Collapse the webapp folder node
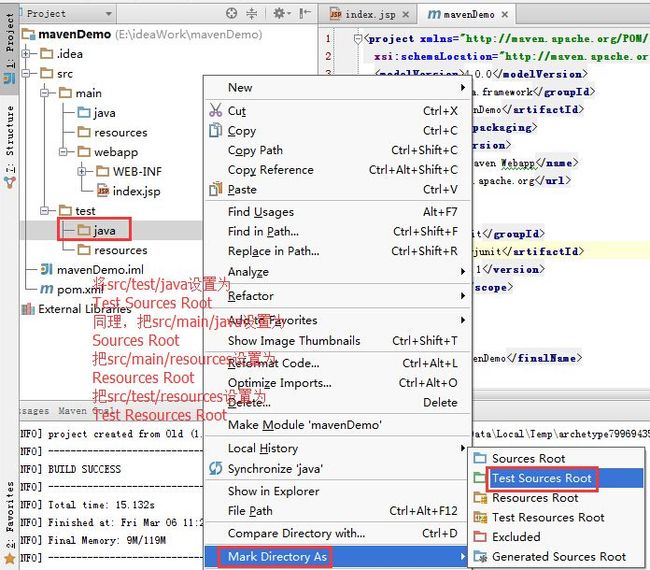 tap(63, 152)
